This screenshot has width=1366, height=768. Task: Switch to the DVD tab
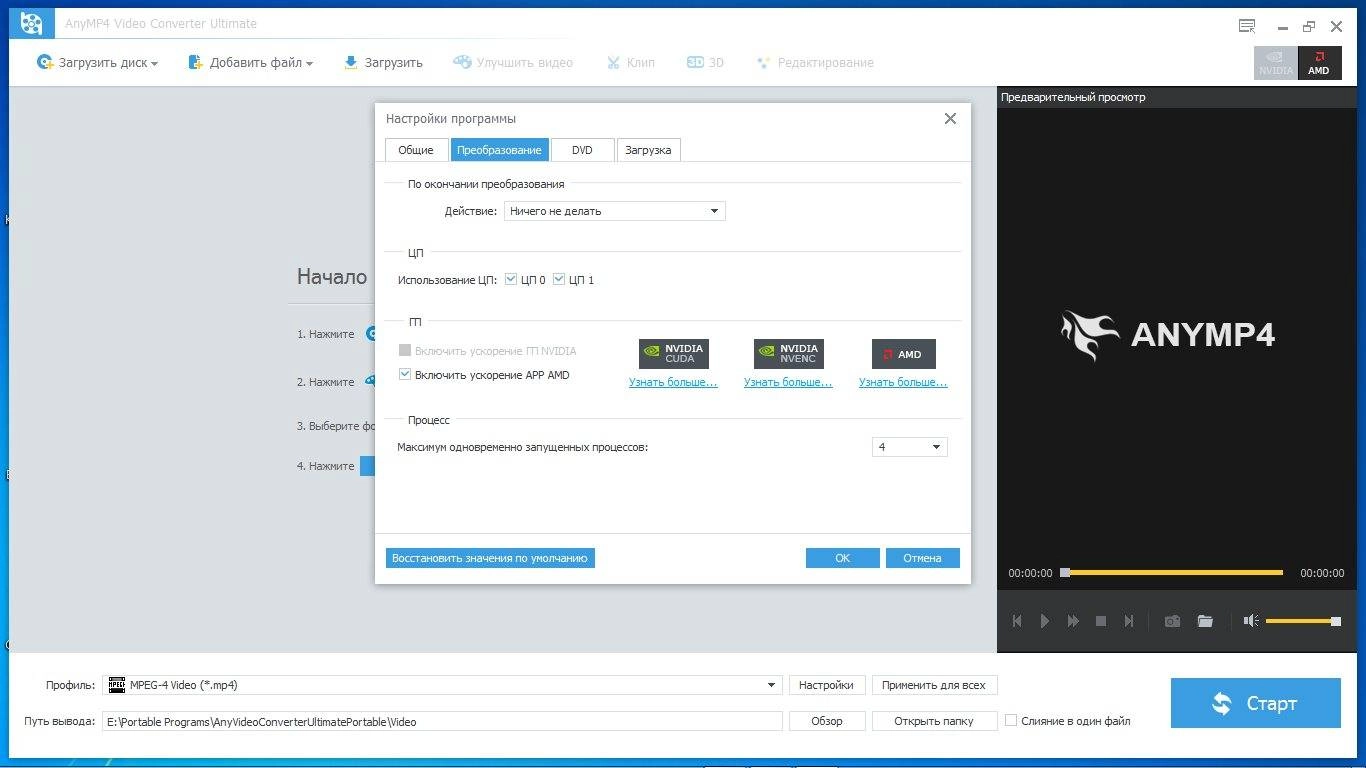[582, 150]
